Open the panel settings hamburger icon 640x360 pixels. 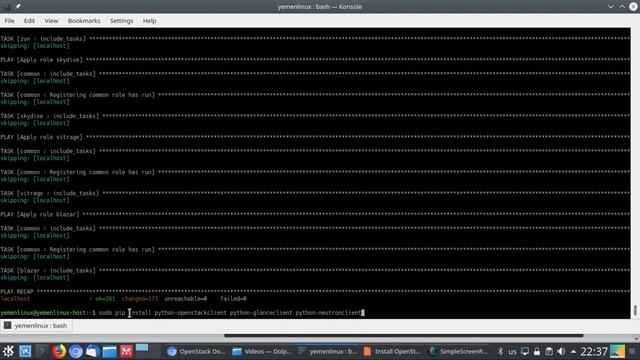(632, 351)
